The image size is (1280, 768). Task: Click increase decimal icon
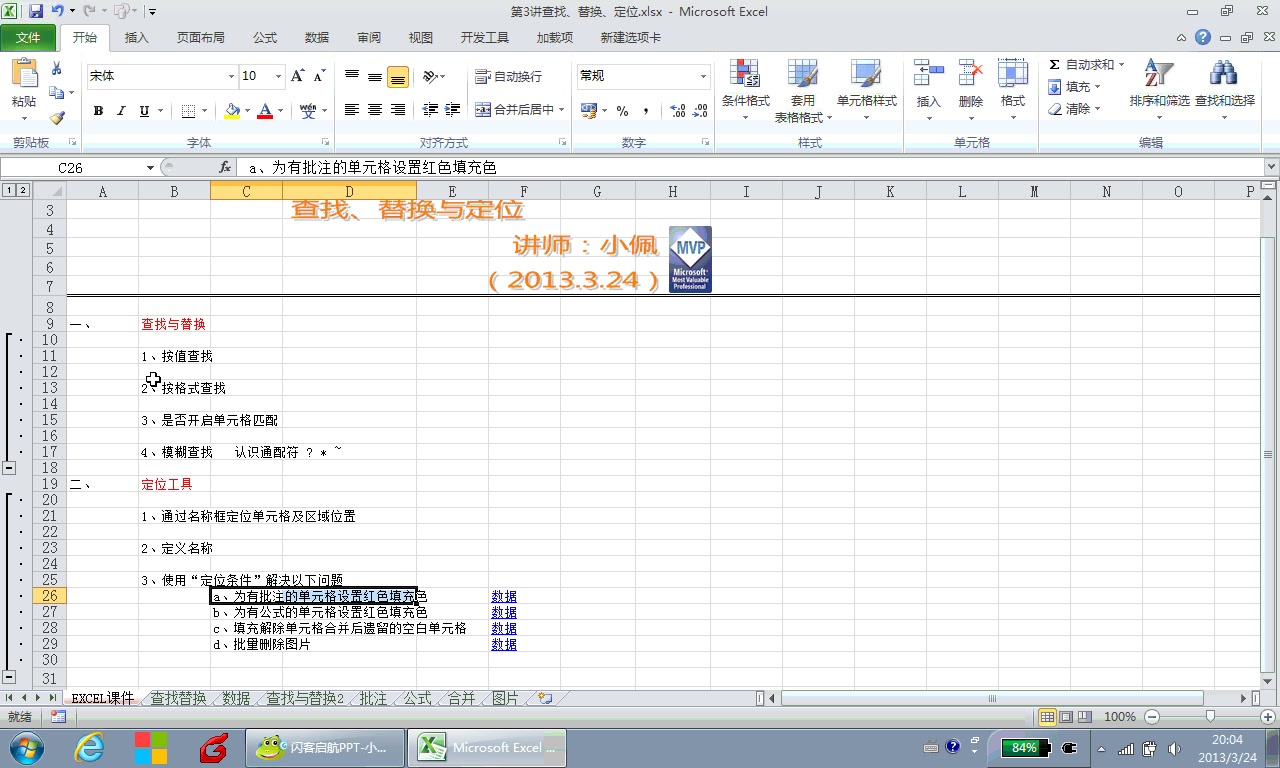[x=677, y=110]
